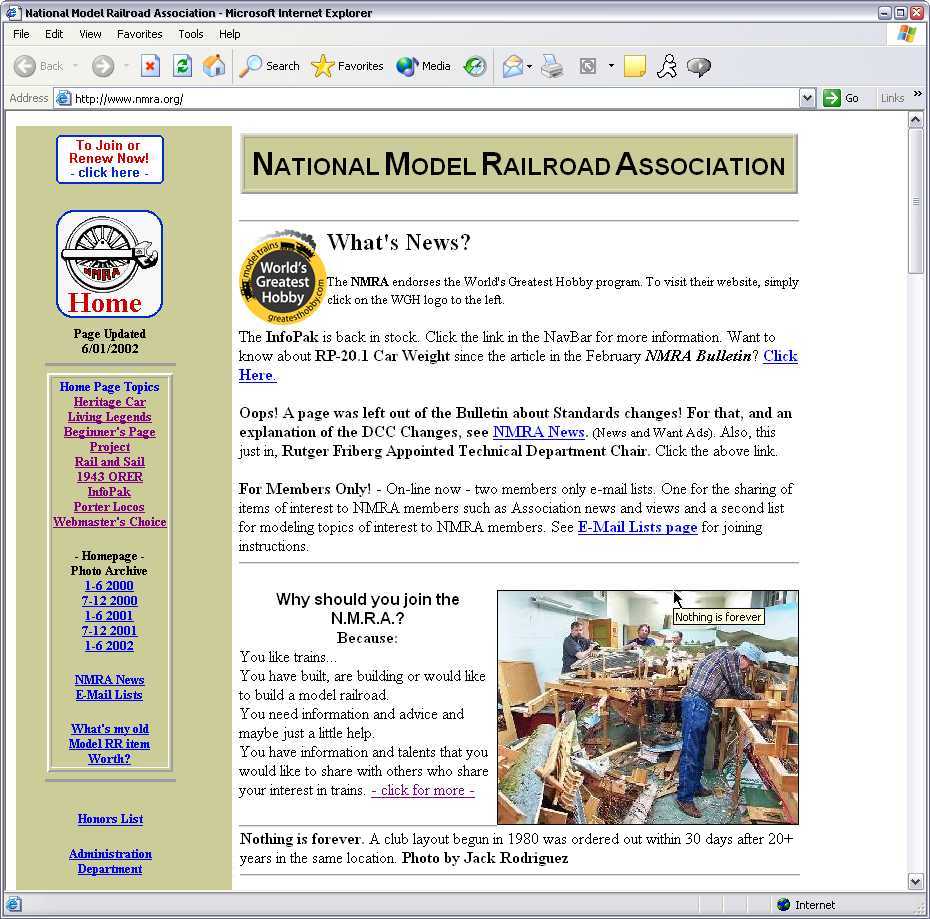
Task: Open the Mail button dropdown arrow
Action: click(x=529, y=66)
